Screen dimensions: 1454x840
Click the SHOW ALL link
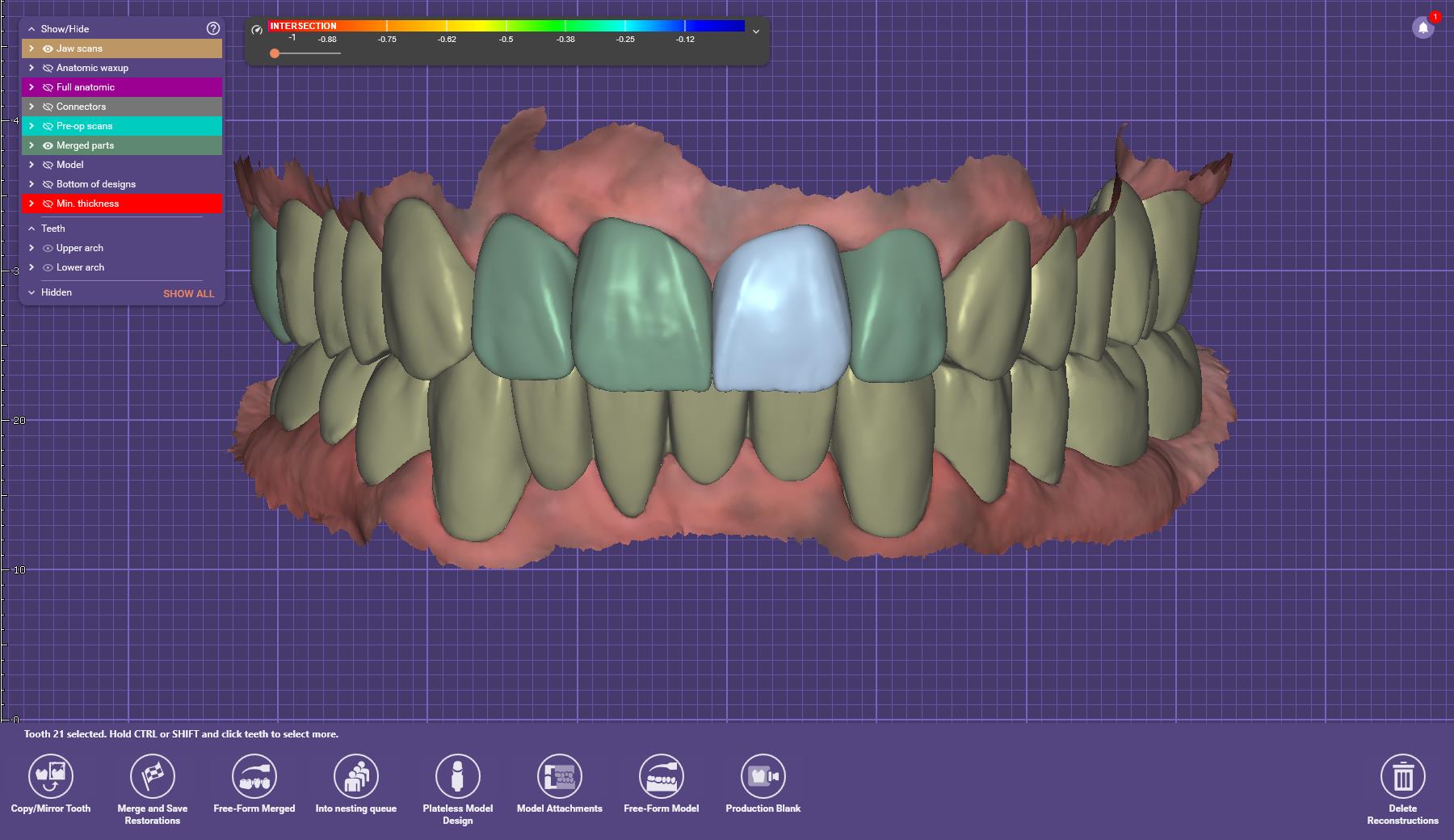click(188, 293)
